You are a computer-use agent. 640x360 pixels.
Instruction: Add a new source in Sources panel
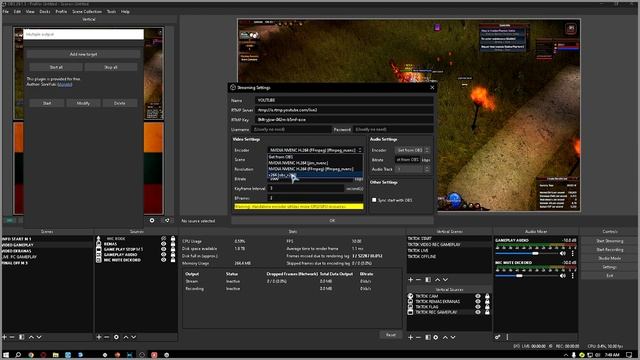coord(99,337)
